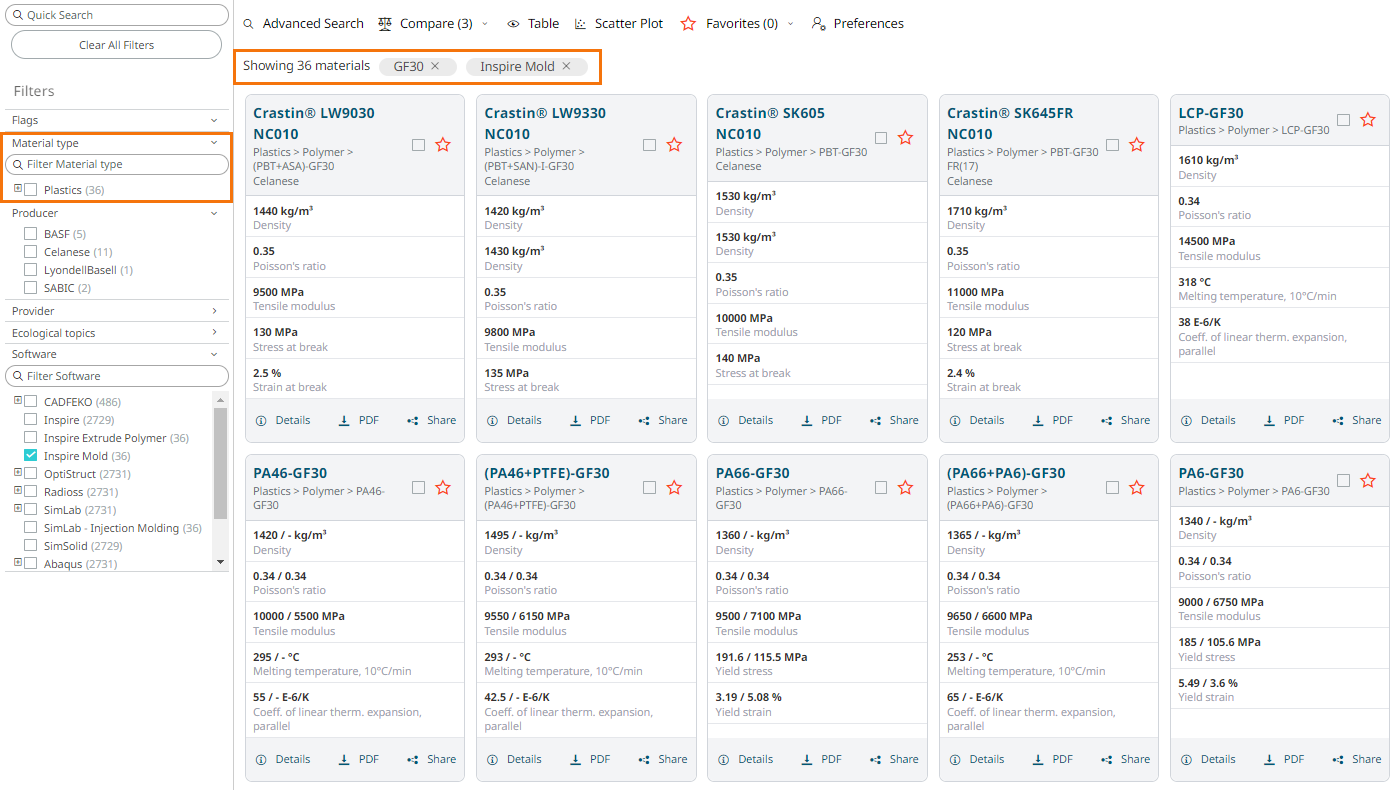Share the Crastin SK605 NC010 card
This screenshot has height=790, width=1398.
894,420
